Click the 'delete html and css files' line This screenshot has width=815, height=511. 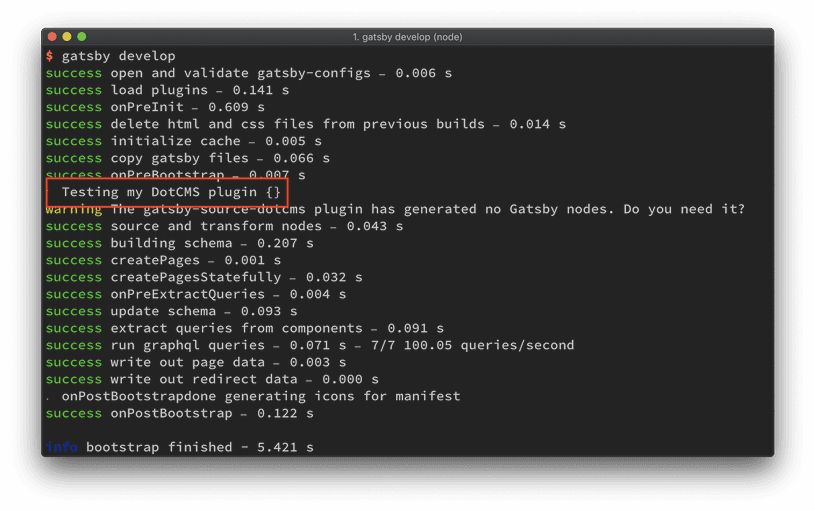306,124
